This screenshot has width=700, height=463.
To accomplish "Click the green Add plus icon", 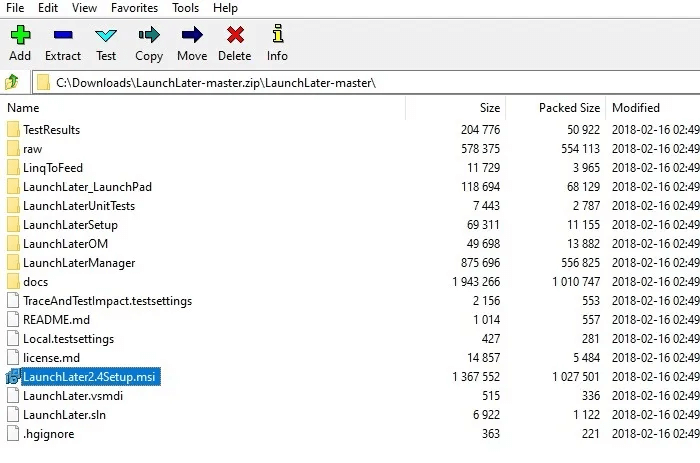I will tap(20, 35).
